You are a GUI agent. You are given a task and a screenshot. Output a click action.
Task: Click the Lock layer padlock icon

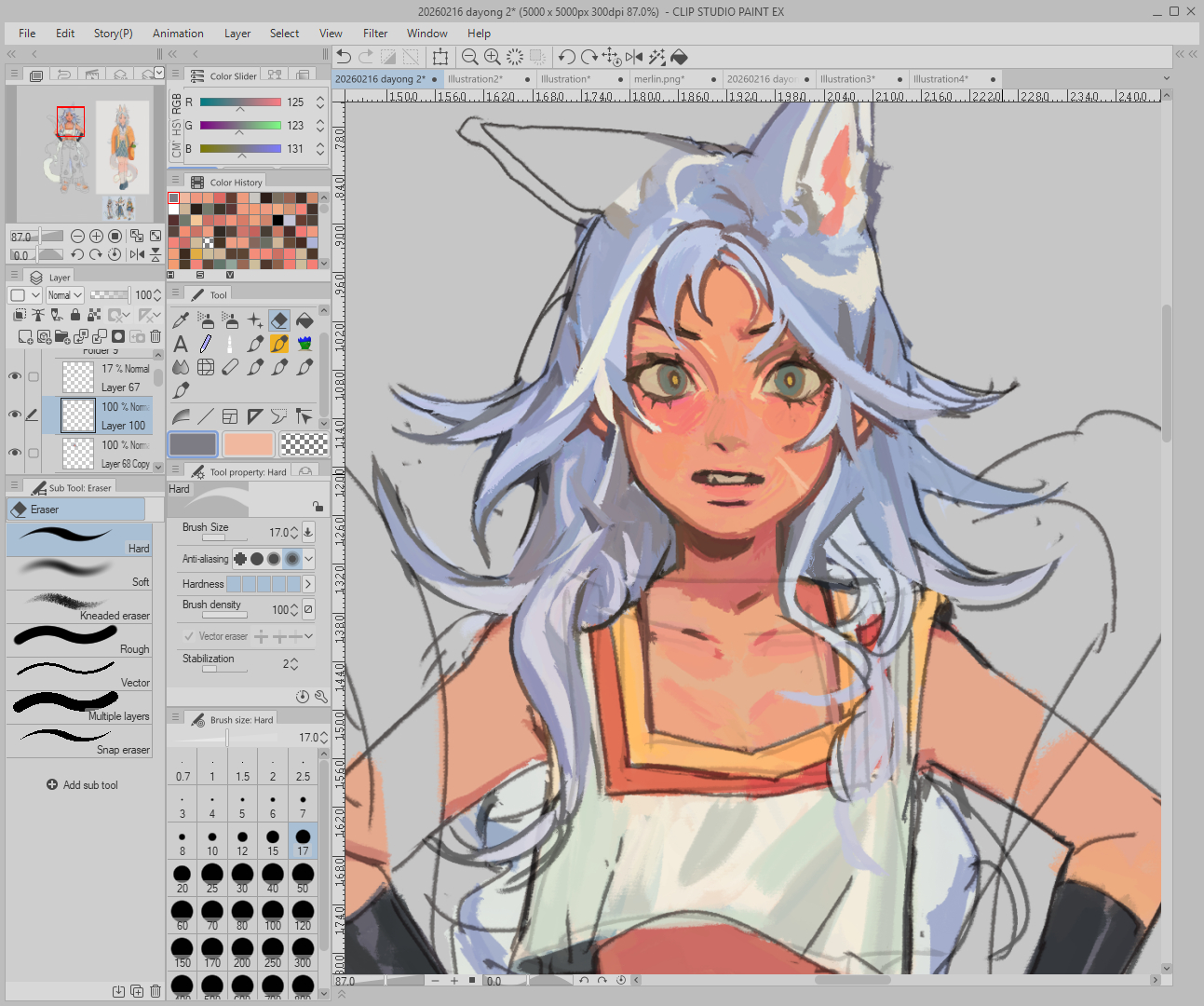(74, 316)
